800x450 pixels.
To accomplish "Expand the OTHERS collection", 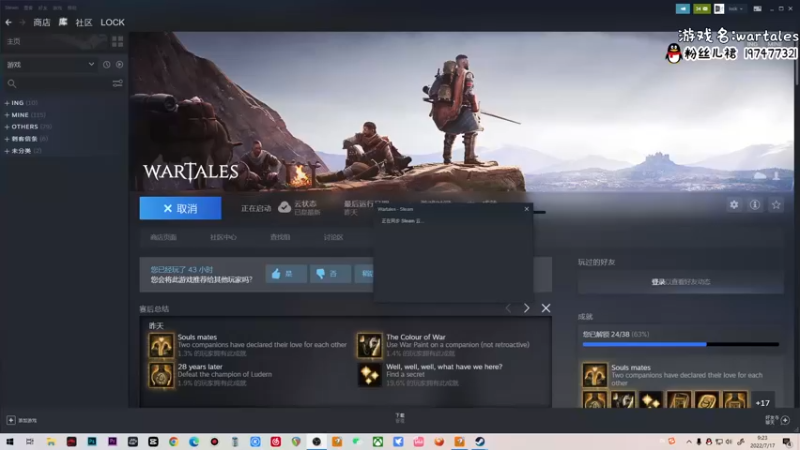I will coord(28,127).
